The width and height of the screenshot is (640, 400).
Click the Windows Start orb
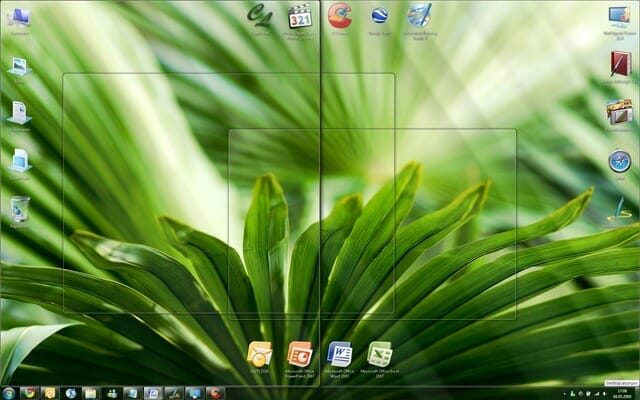(x=9, y=393)
